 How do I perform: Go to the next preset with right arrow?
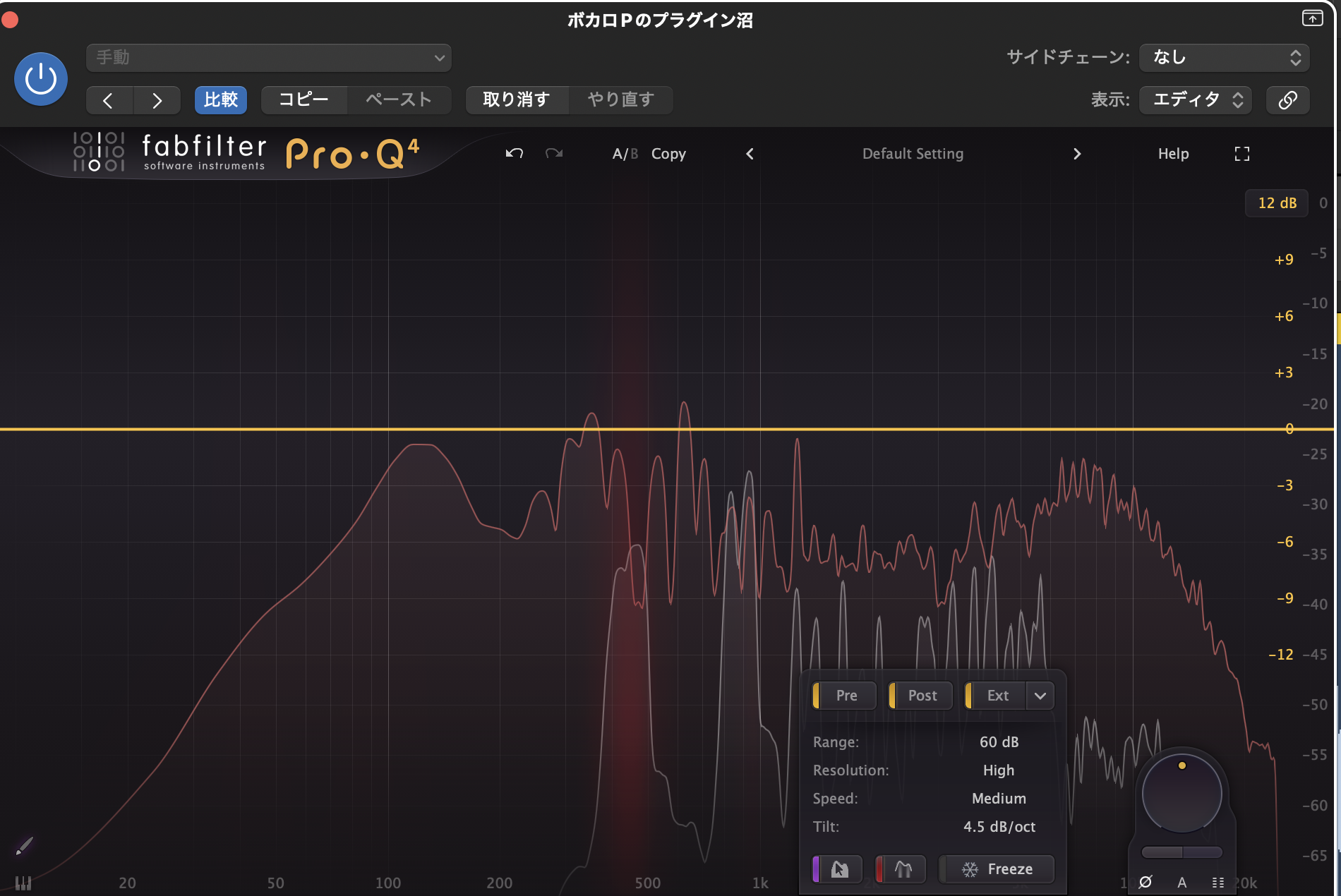(157, 100)
